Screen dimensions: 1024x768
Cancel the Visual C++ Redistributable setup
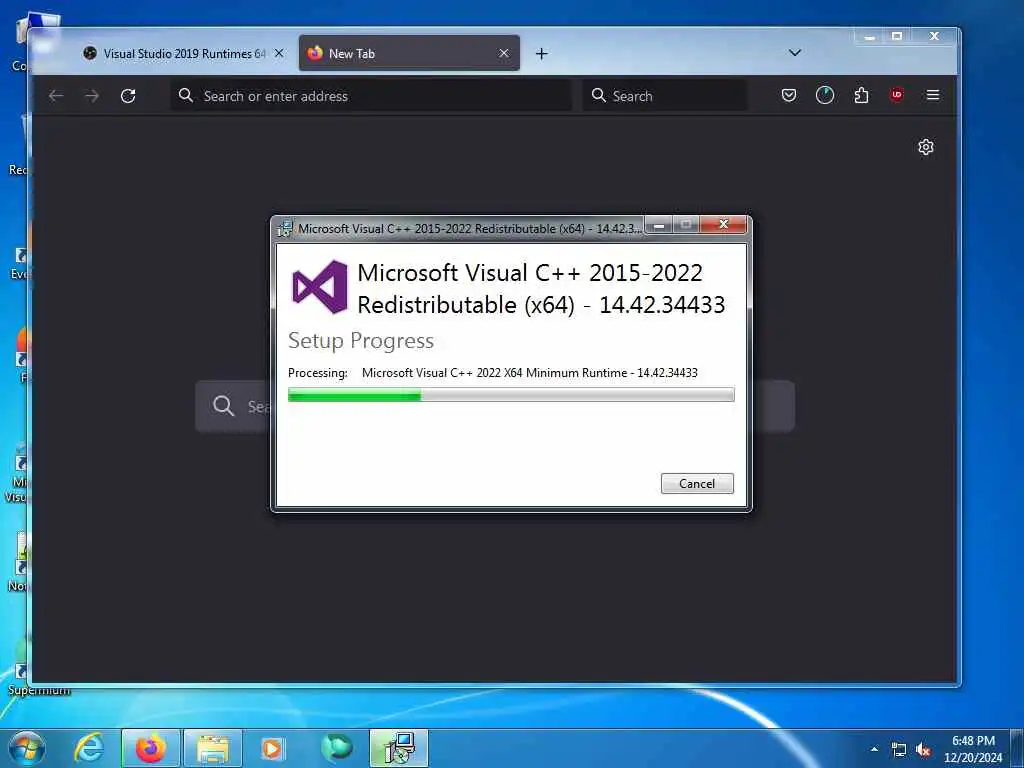point(697,483)
